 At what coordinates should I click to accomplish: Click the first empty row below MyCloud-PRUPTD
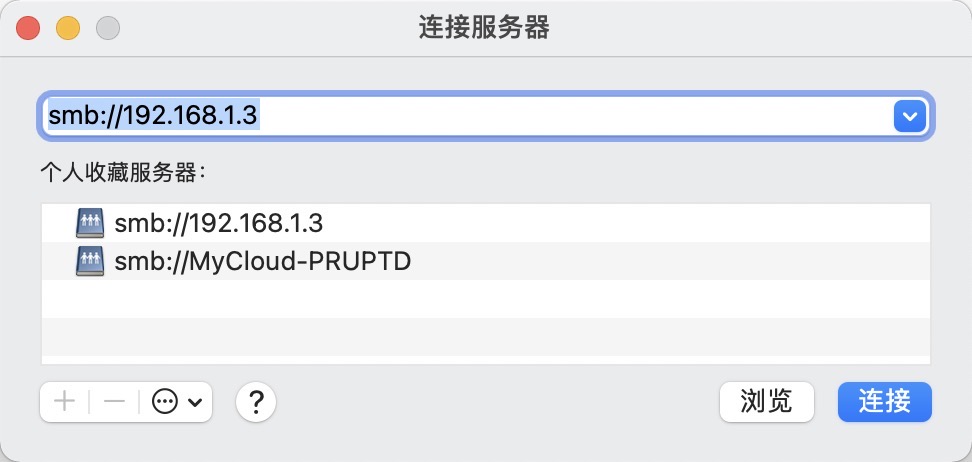486,299
